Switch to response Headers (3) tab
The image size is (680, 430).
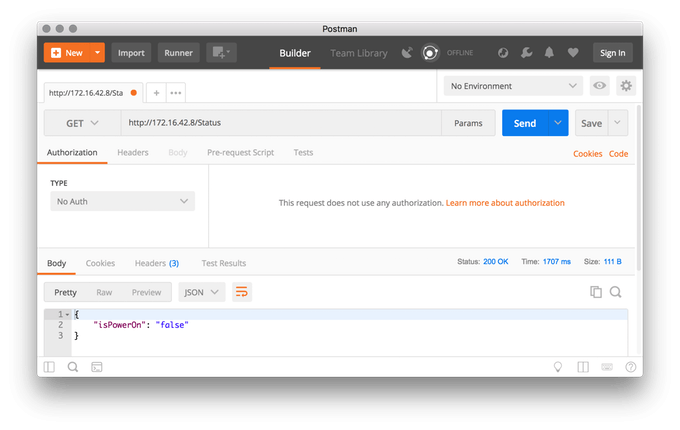coord(156,263)
